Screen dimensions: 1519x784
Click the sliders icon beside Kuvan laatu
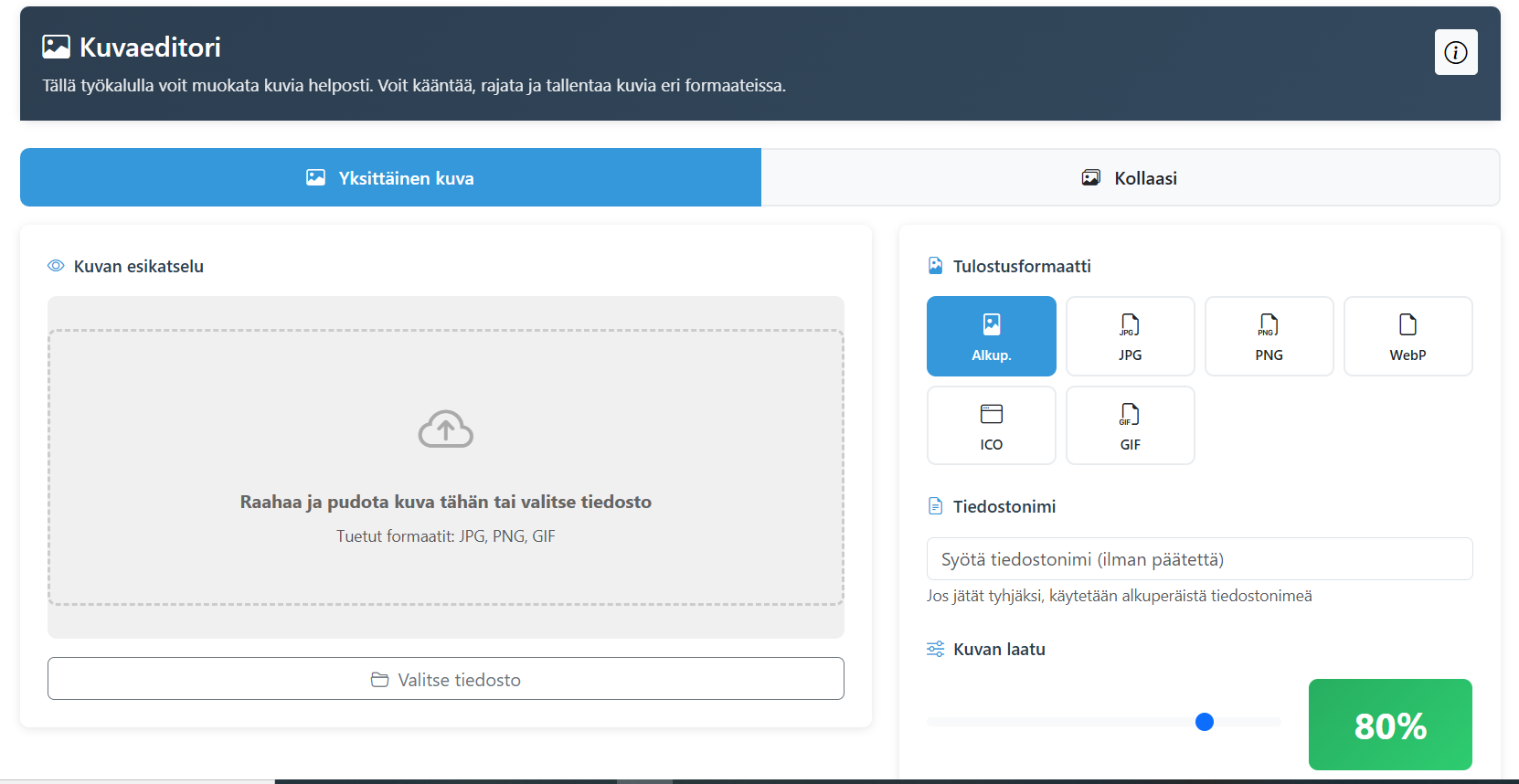[x=935, y=649]
